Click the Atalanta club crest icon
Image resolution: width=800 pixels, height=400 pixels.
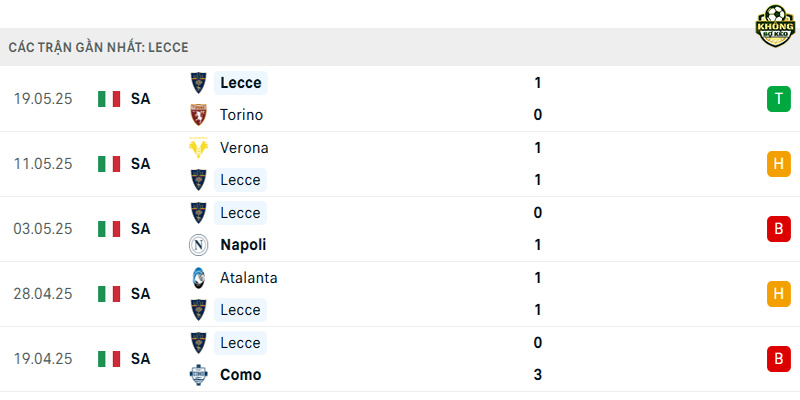pos(198,278)
